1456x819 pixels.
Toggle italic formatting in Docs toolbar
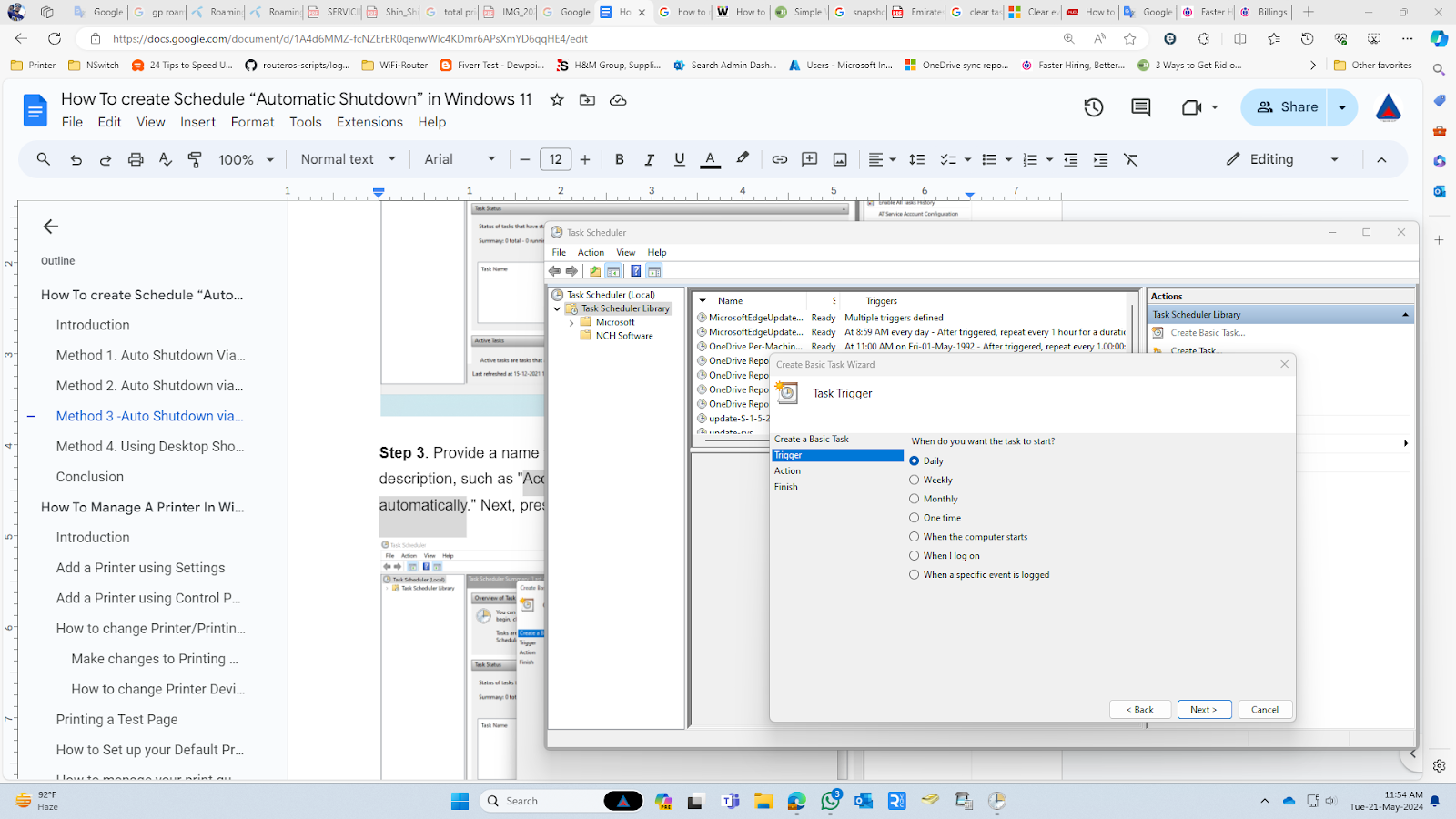(649, 159)
